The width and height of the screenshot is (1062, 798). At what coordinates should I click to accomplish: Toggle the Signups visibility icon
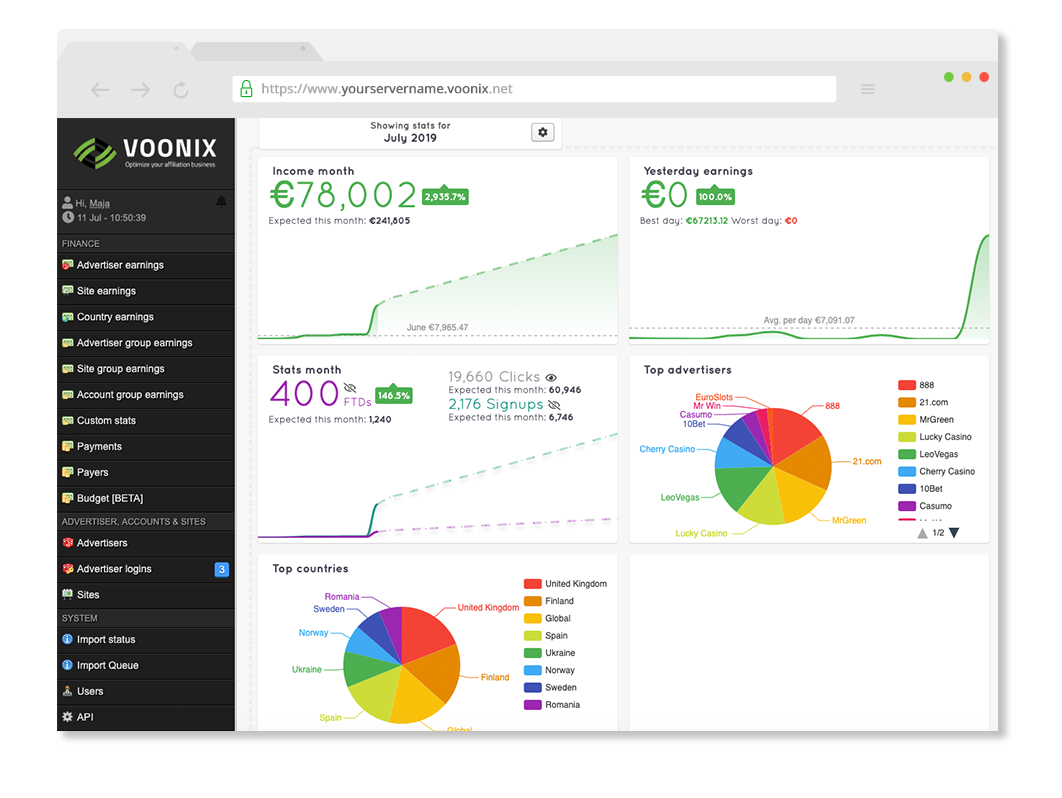tap(553, 406)
